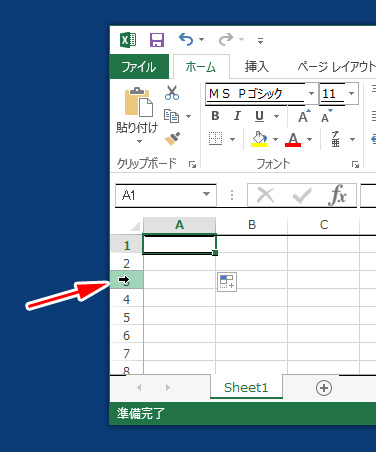This screenshot has width=376, height=452.
Task: Click the 準備完了 status text
Action: 141,413
